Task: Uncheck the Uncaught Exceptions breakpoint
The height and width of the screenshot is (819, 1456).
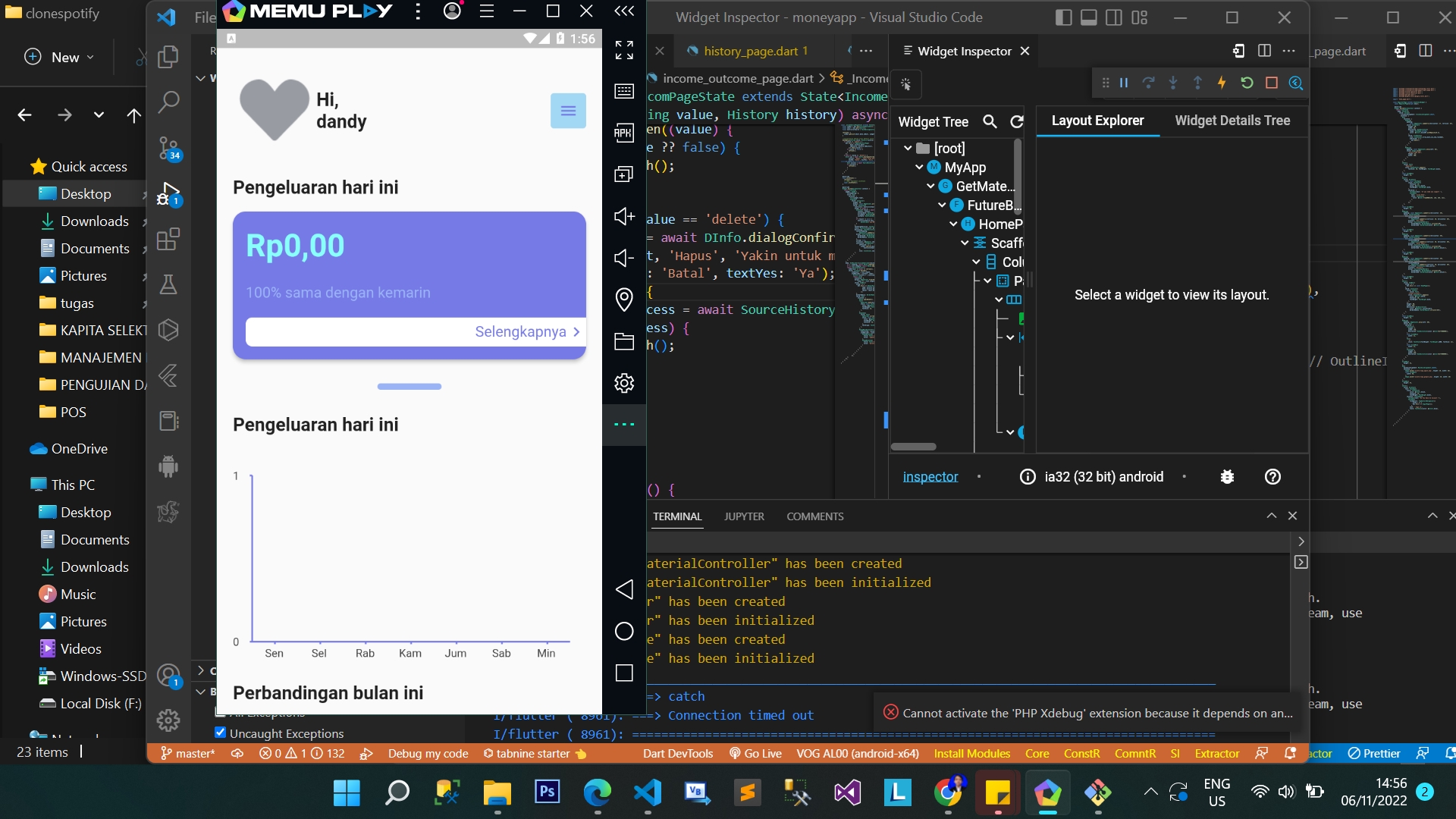Action: (x=220, y=733)
